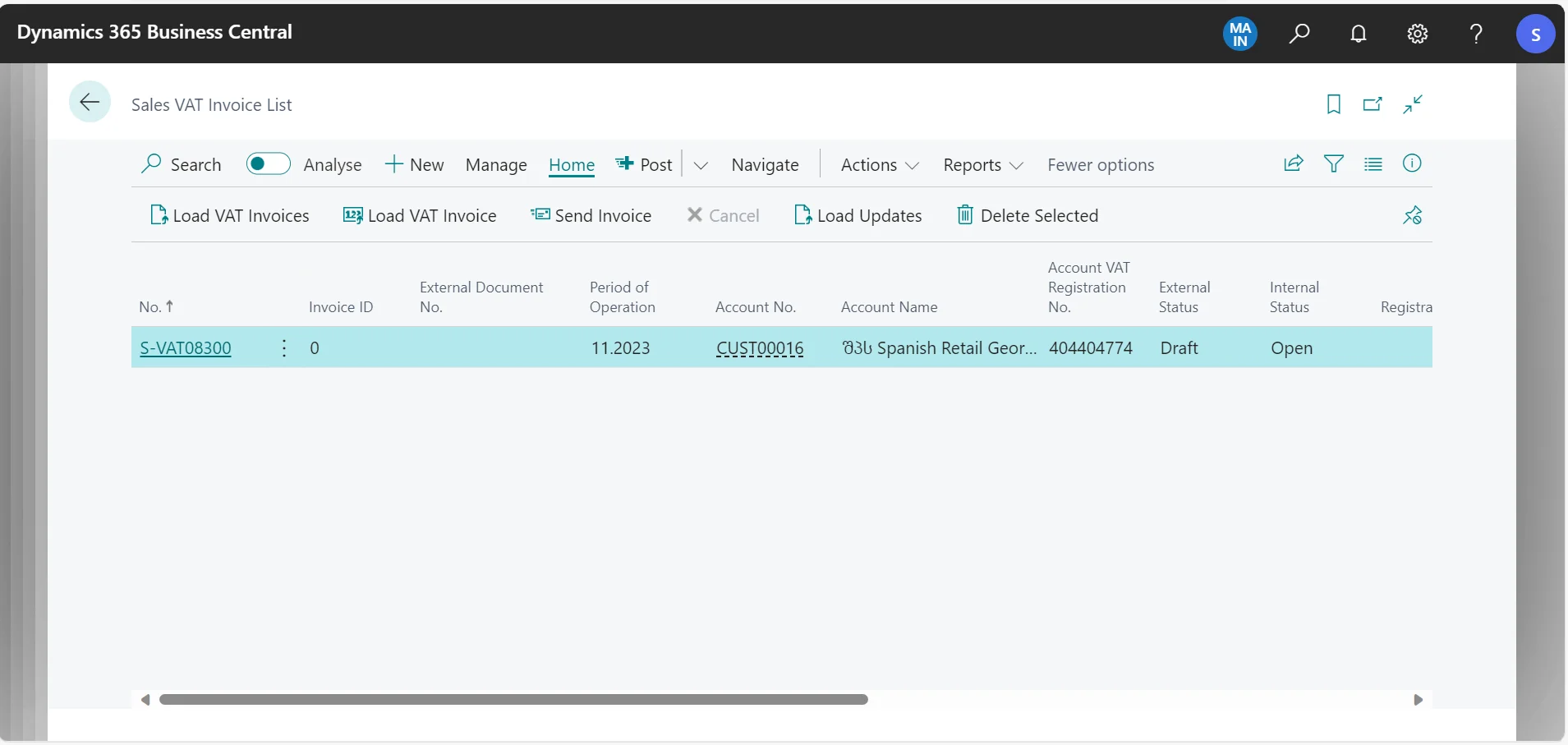The height and width of the screenshot is (745, 1568).
Task: Open the Manage menu
Action: click(496, 165)
